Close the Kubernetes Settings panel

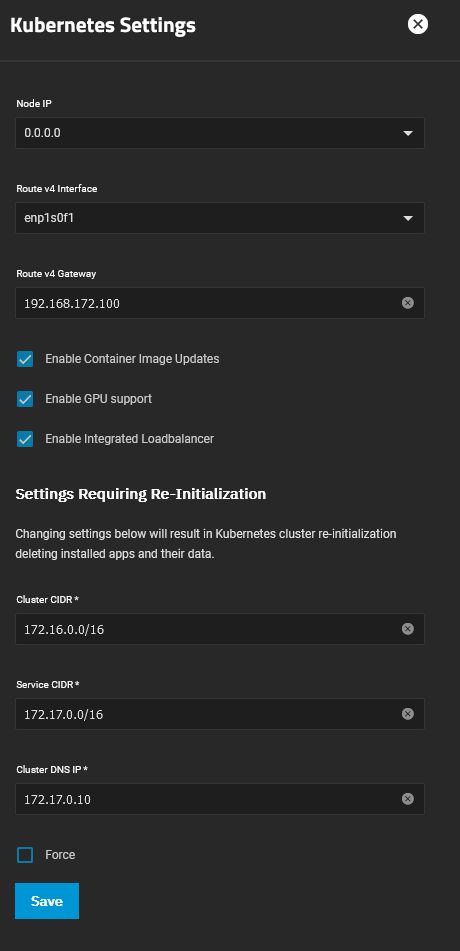[418, 24]
